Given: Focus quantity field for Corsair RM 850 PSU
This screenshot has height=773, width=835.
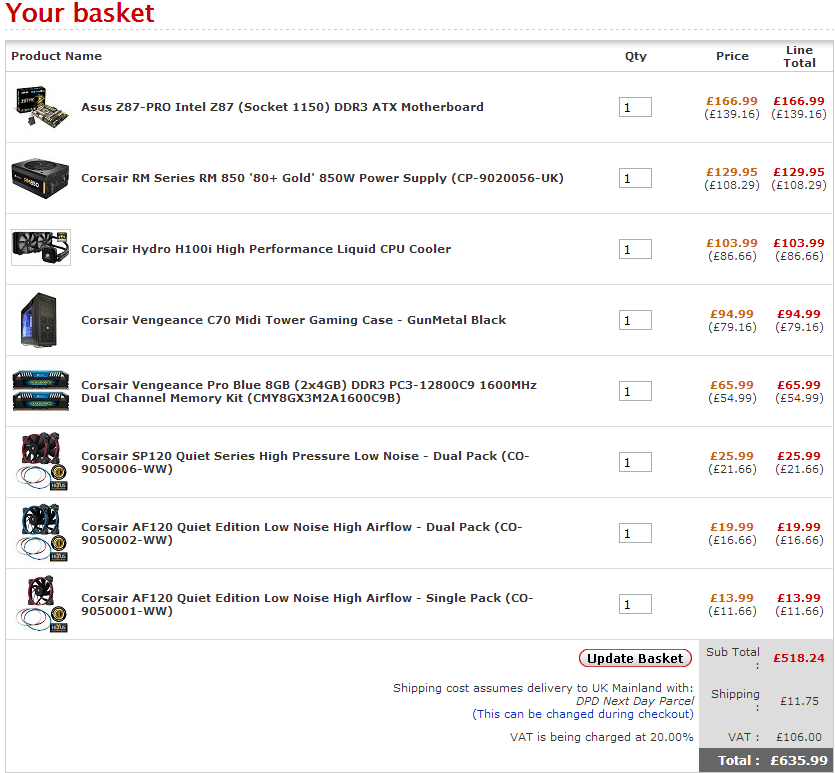Looking at the screenshot, I should [x=635, y=178].
